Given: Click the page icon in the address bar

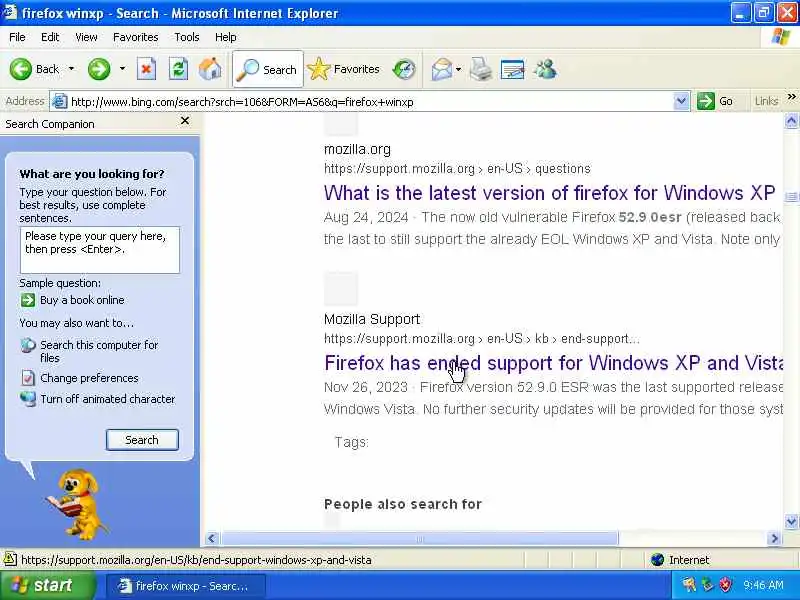Looking at the screenshot, I should tap(60, 102).
